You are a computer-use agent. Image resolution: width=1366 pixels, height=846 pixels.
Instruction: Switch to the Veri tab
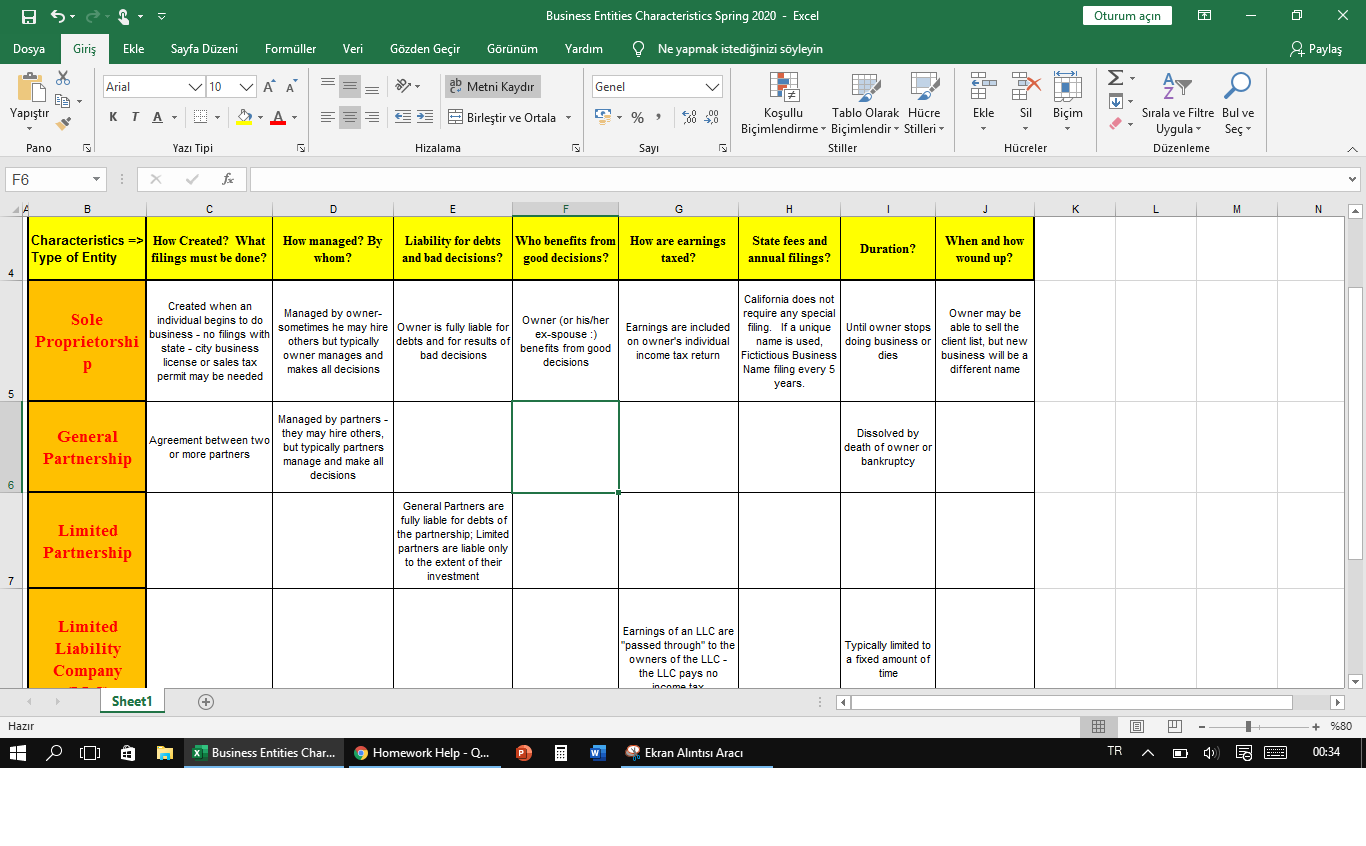tap(353, 49)
